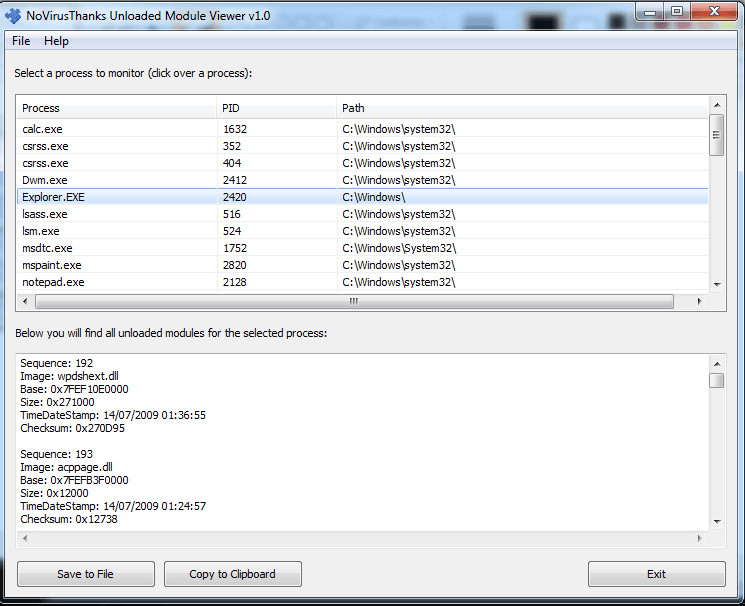Click the module output vertical scrollbar thumb
The height and width of the screenshot is (606, 745).
(x=716, y=380)
